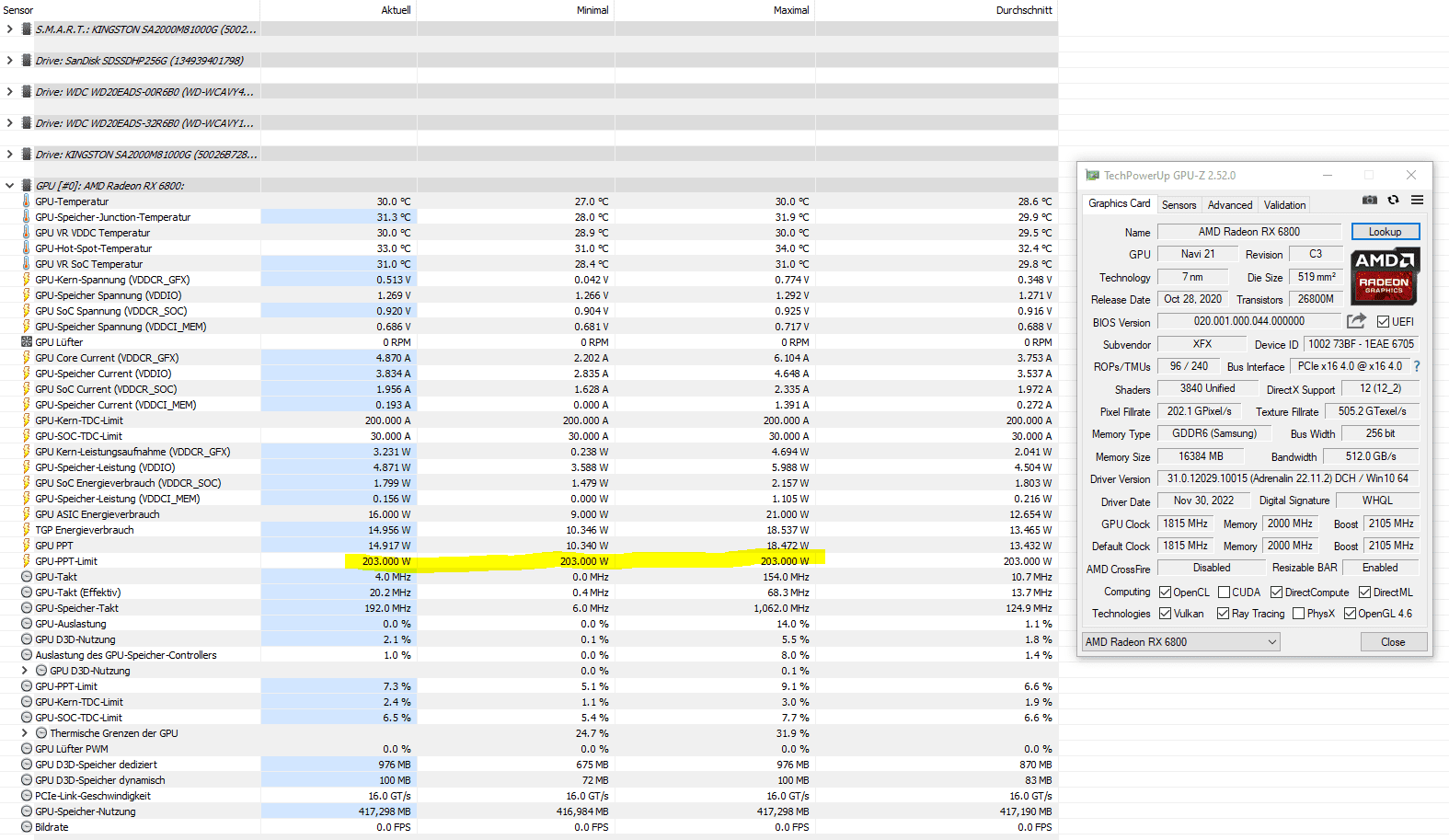Toggle the PhysX checkbox

(1298, 614)
